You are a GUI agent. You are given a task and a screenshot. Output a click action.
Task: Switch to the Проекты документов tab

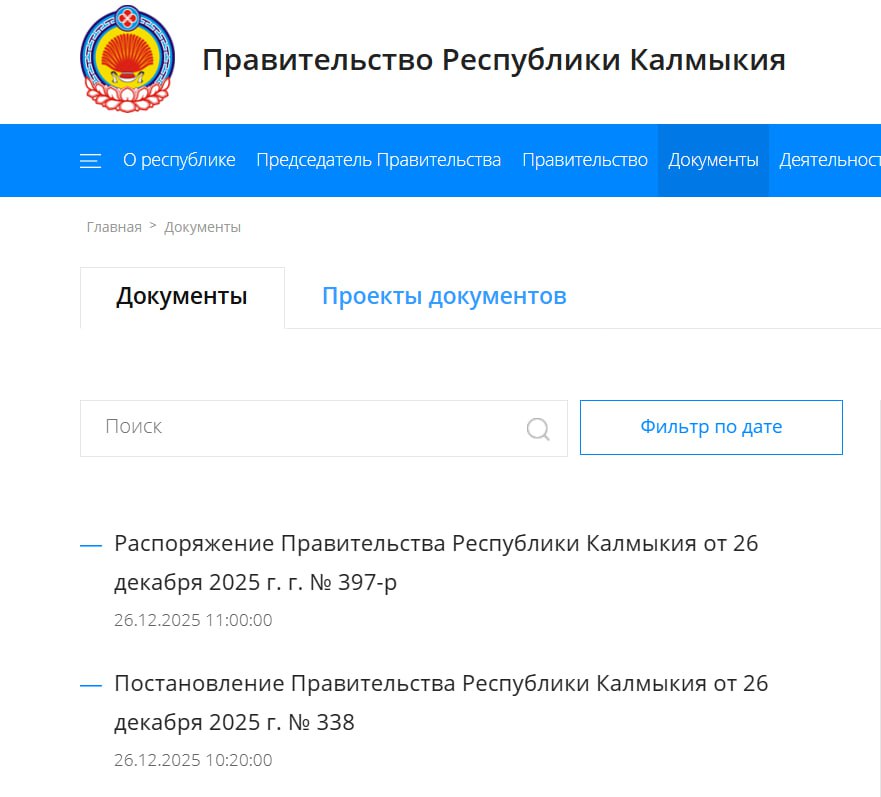(444, 296)
